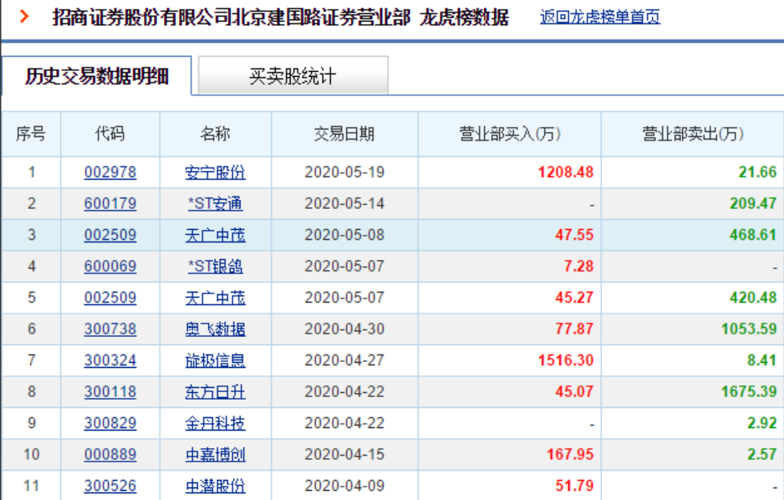The height and width of the screenshot is (500, 784).
Task: Open the 东方日升 stock link
Action: coord(215,392)
